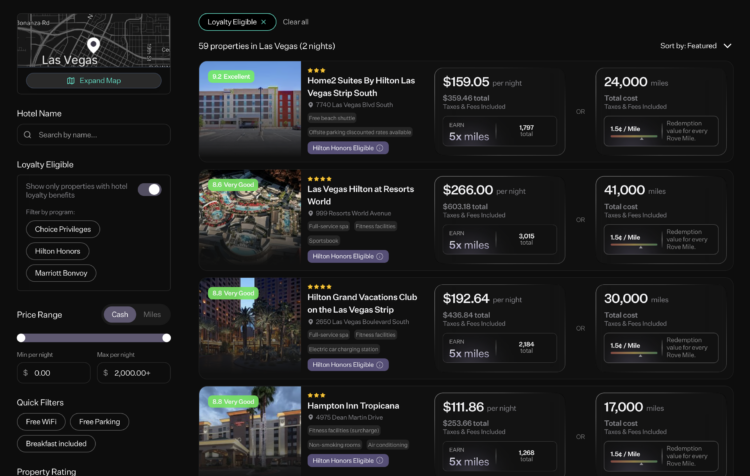Select the $111.86 per night cash option
This screenshot has height=476, width=750.
point(499,434)
